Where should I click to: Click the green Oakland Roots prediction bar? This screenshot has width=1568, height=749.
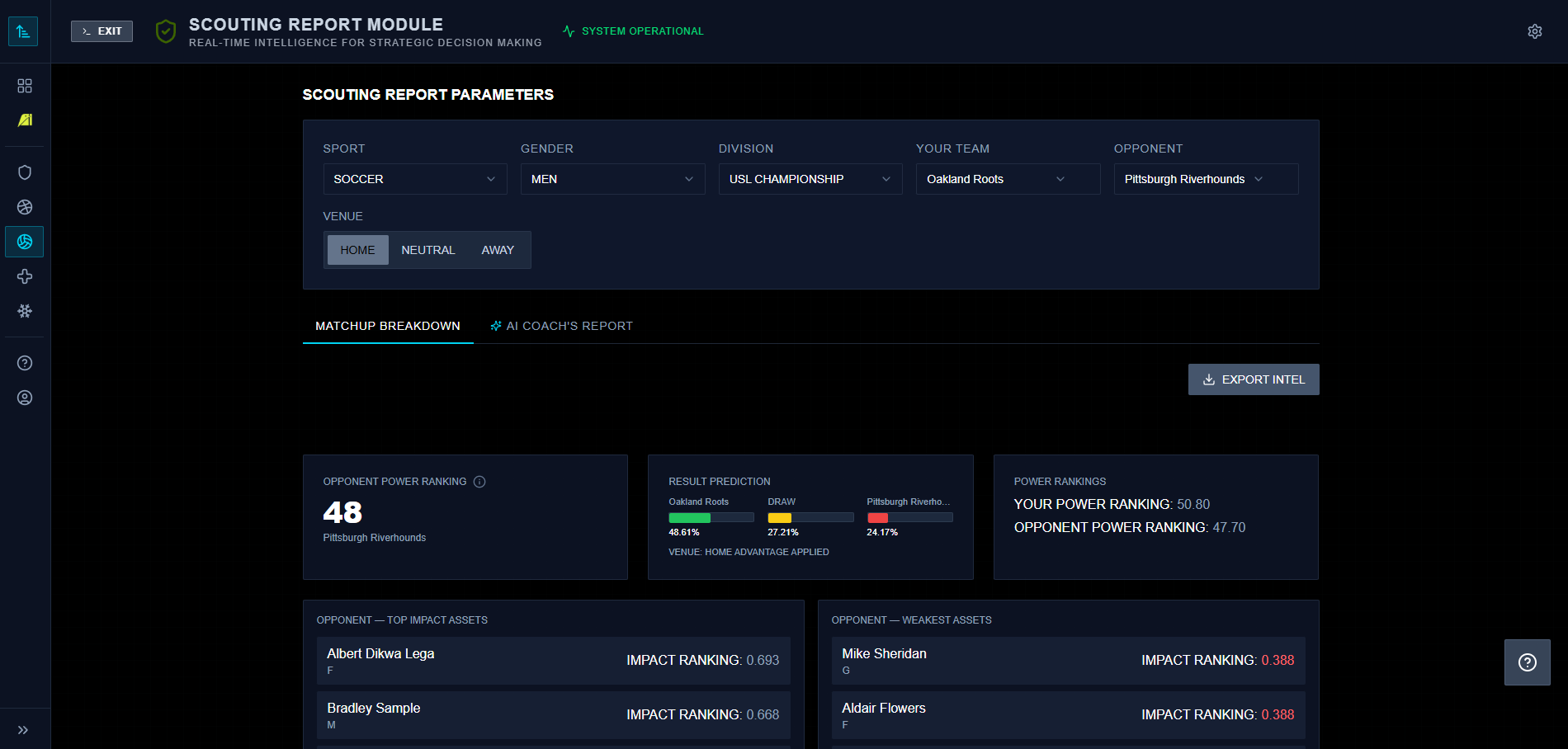pos(711,518)
